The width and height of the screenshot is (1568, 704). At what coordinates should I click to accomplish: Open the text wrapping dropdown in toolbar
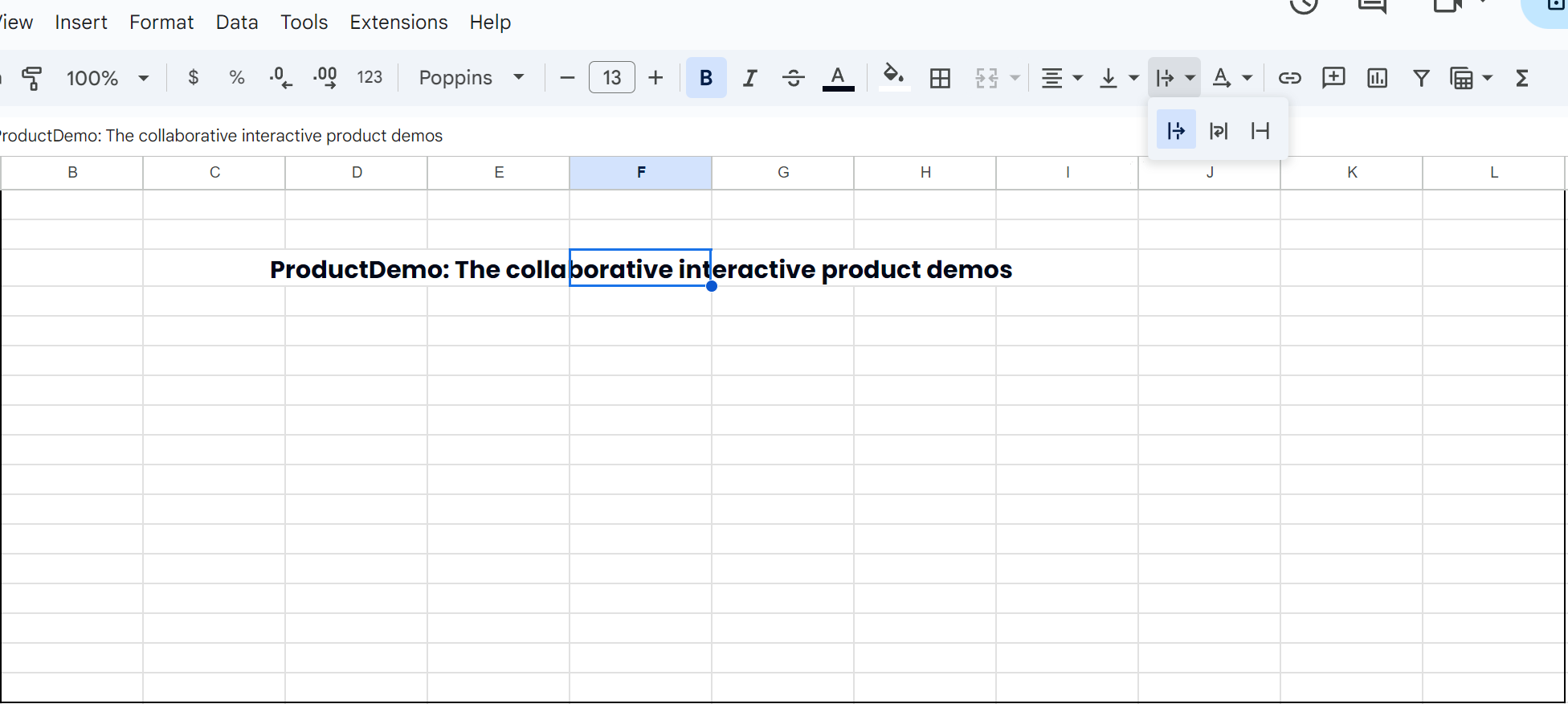click(x=1174, y=78)
